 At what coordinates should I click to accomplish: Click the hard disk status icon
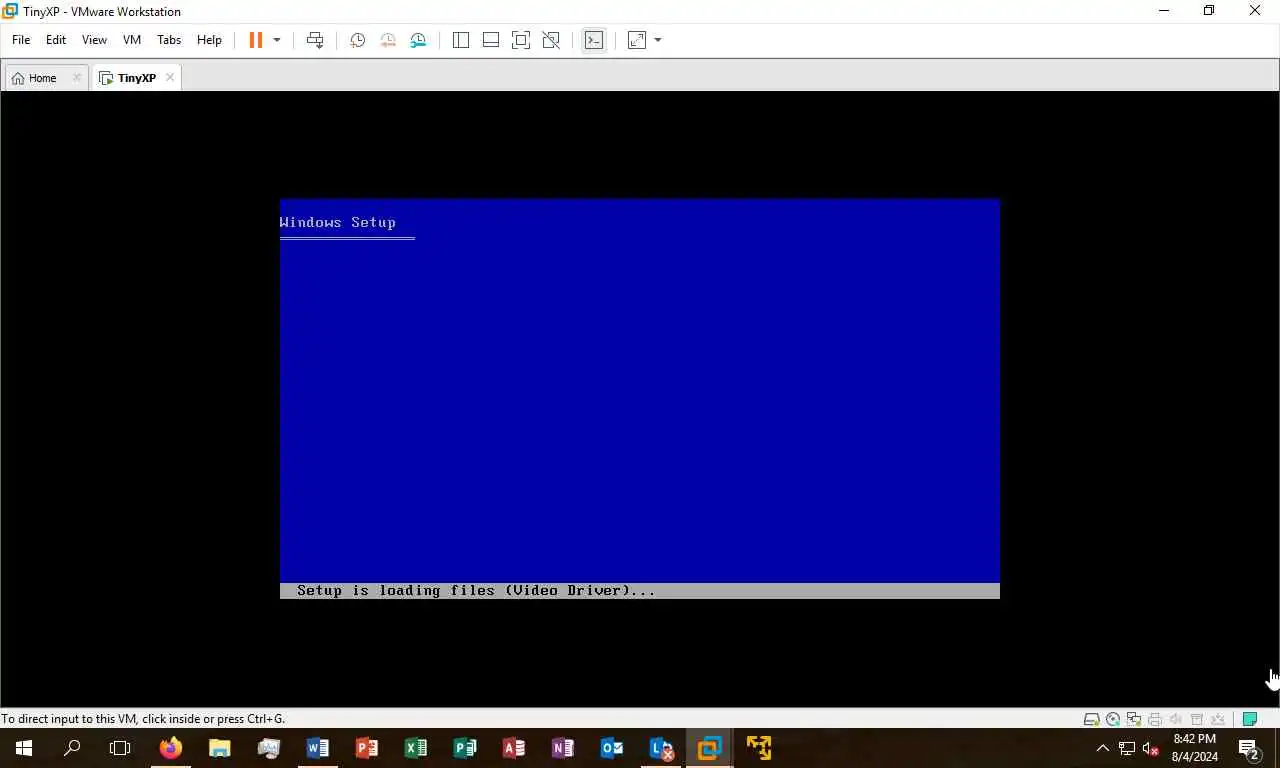1092,719
